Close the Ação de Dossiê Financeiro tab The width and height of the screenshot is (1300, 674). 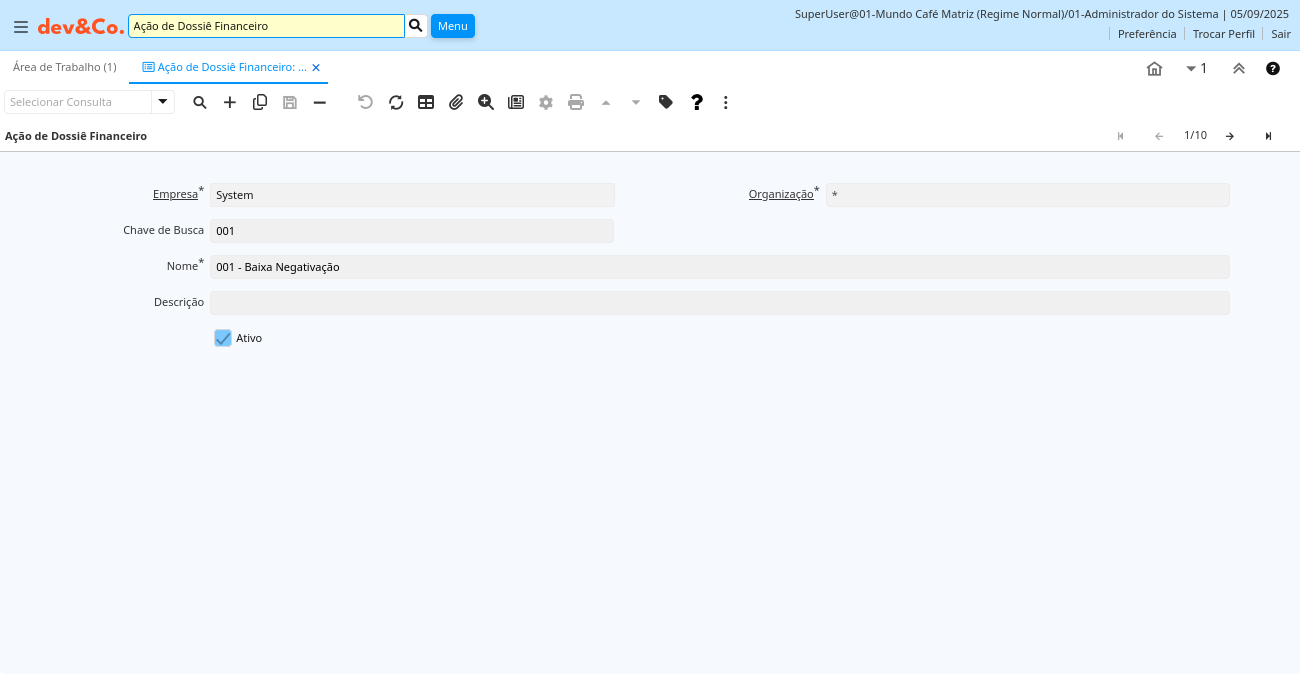[316, 68]
